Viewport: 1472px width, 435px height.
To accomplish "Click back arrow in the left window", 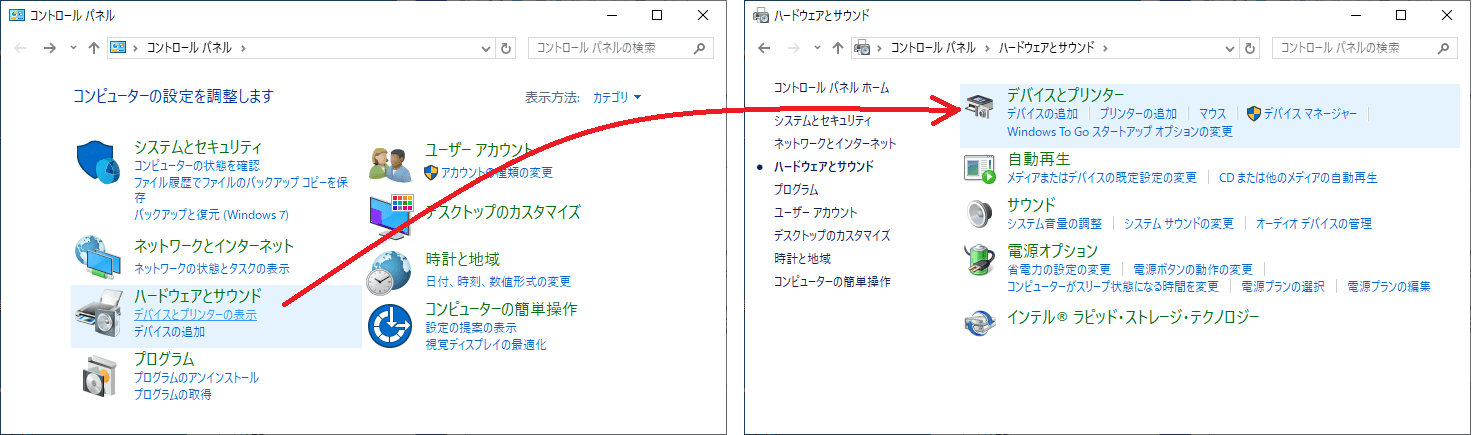I will click(x=21, y=48).
